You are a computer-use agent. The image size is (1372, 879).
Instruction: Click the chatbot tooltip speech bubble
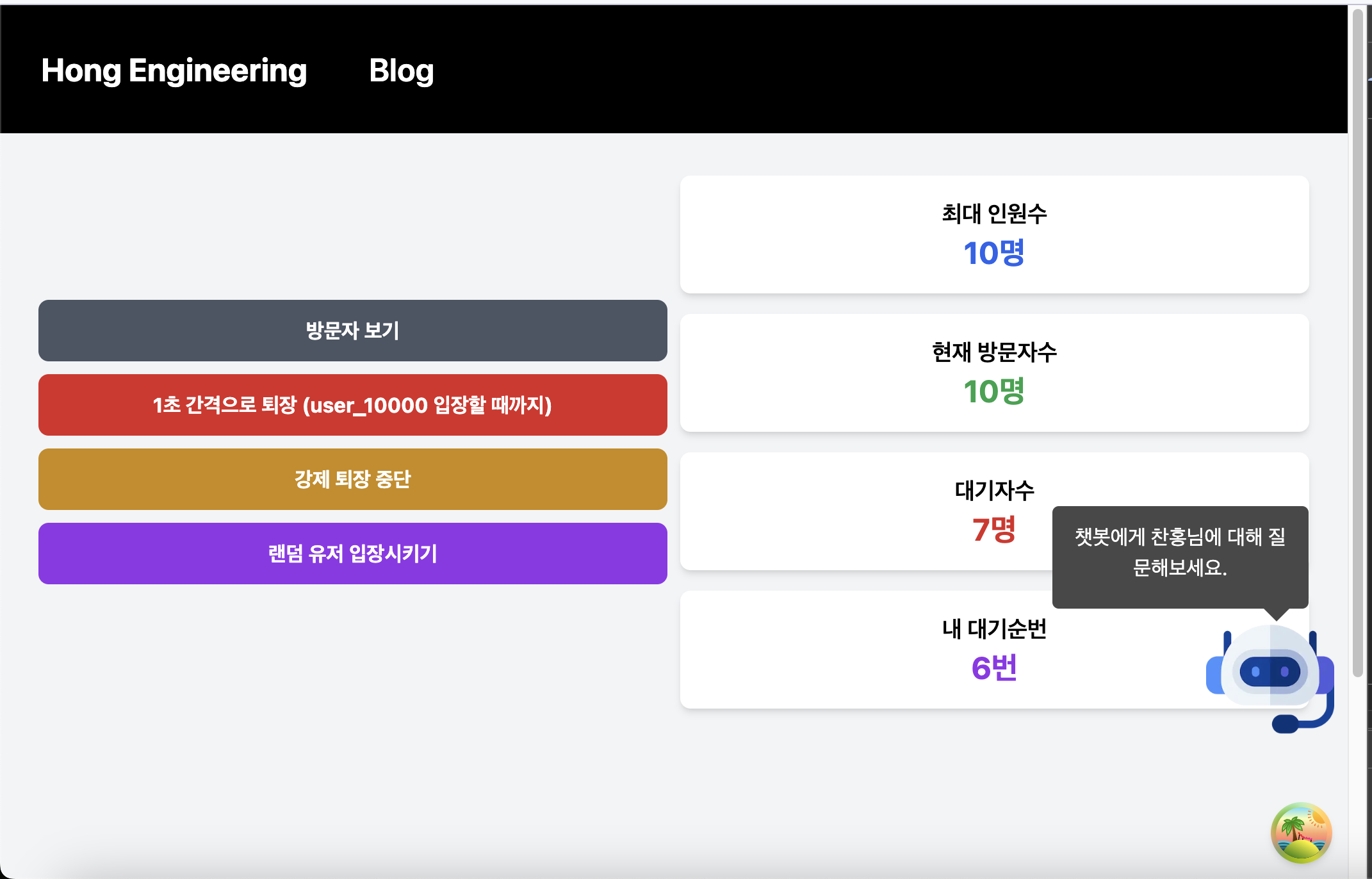tap(1180, 552)
